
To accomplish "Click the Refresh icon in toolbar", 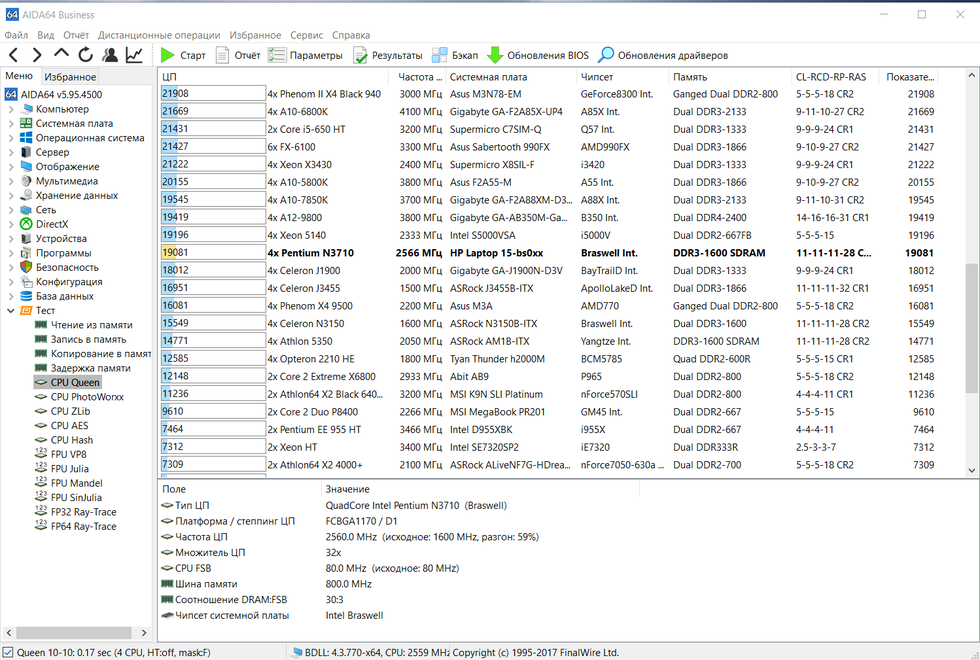I will (x=85, y=55).
